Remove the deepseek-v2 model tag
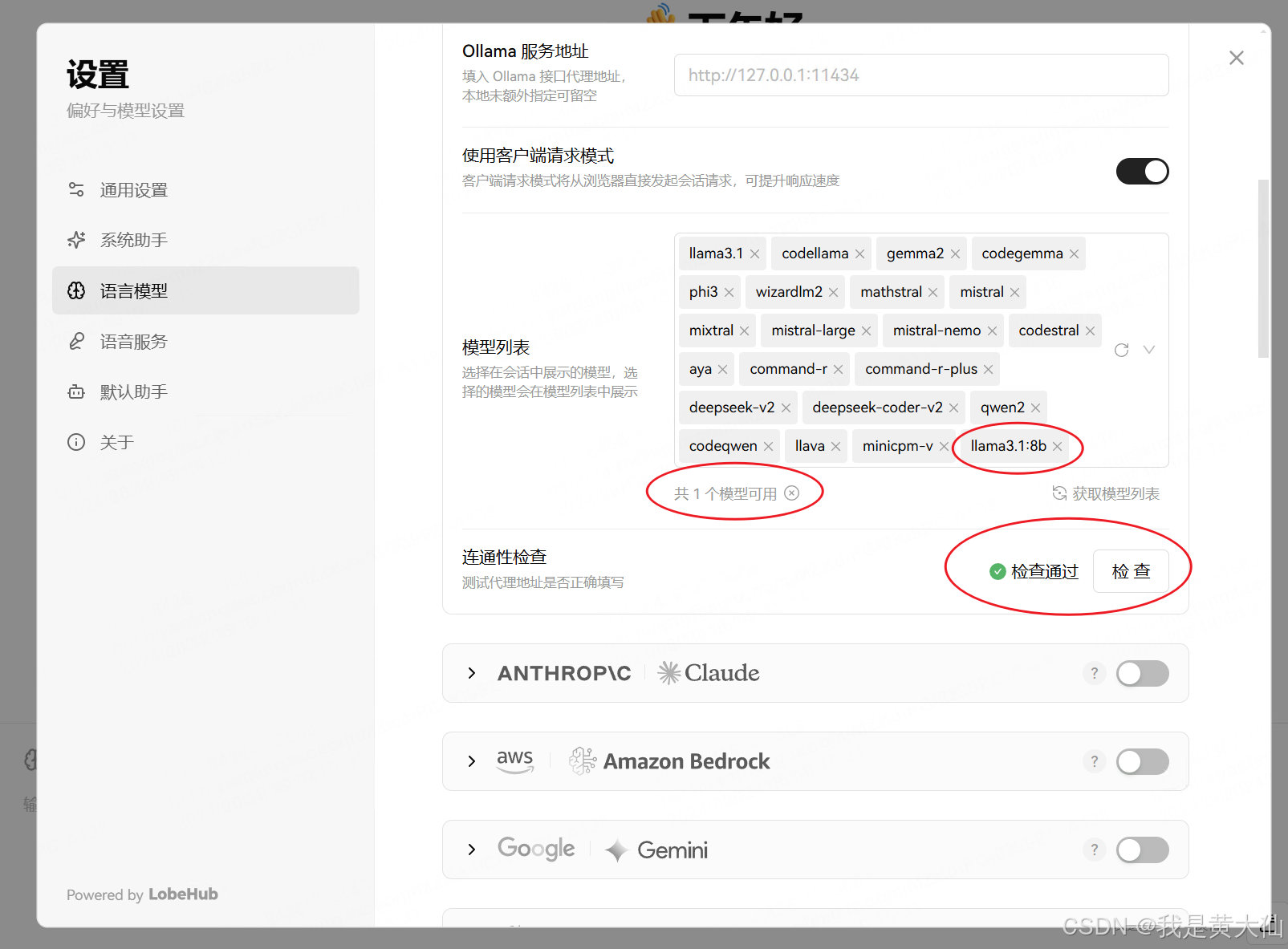Viewport: 1288px width, 949px height. tap(786, 408)
